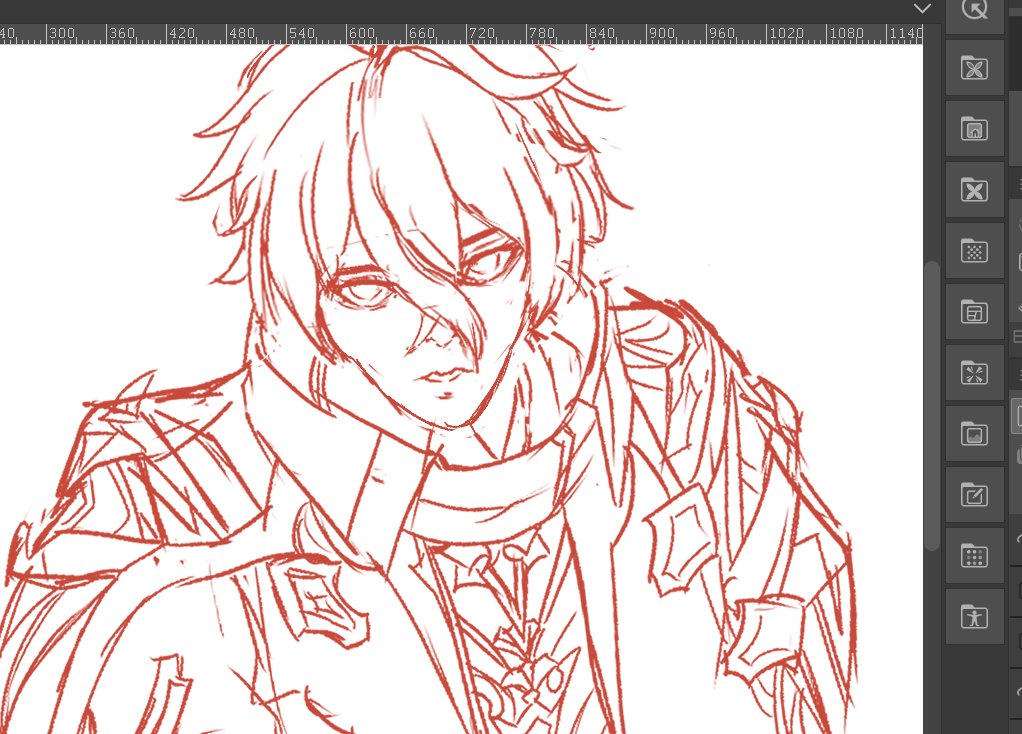Image resolution: width=1022 pixels, height=734 pixels.
Task: Open the comic panel layout folder material
Action: 974,312
